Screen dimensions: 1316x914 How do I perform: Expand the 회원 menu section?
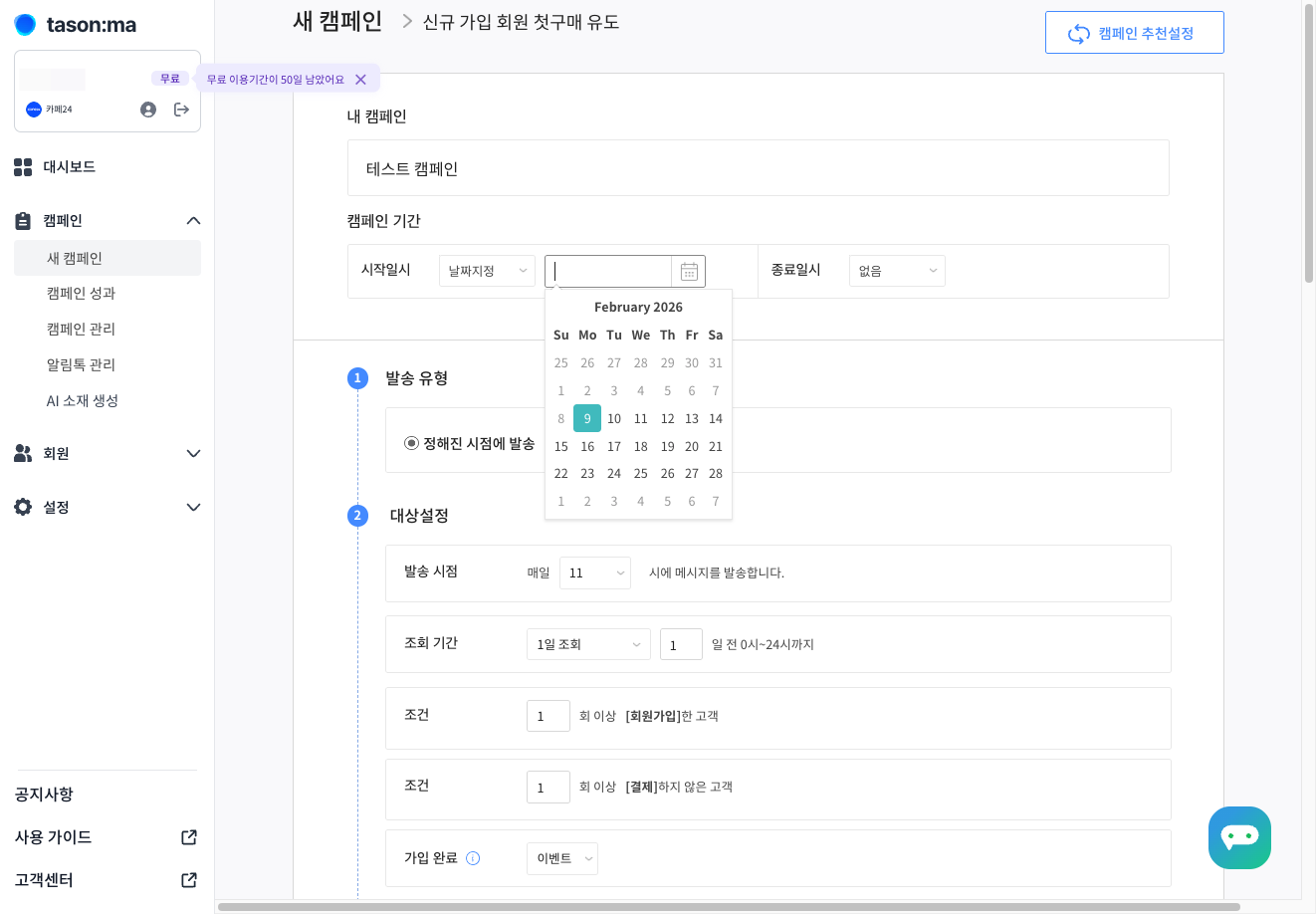[x=193, y=454]
